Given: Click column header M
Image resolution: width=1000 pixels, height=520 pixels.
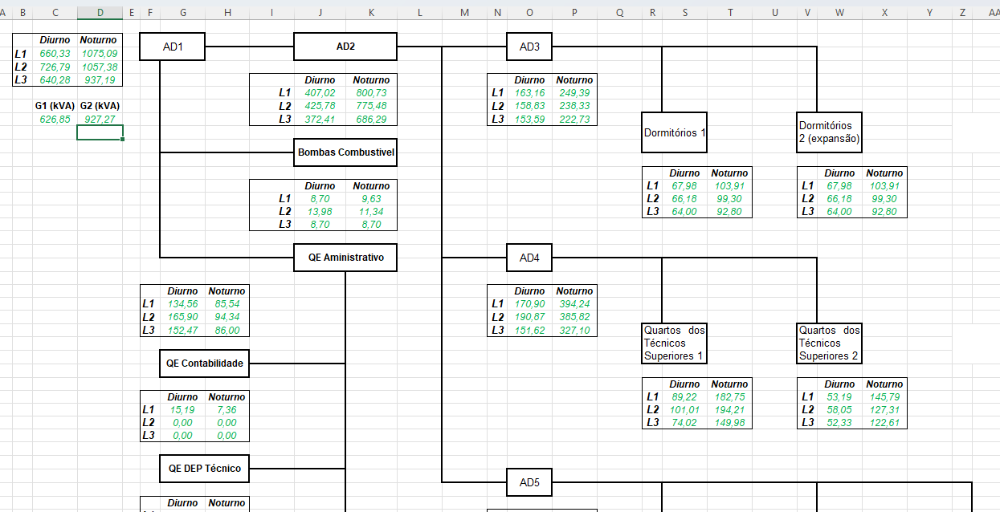Looking at the screenshot, I should tap(465, 12).
